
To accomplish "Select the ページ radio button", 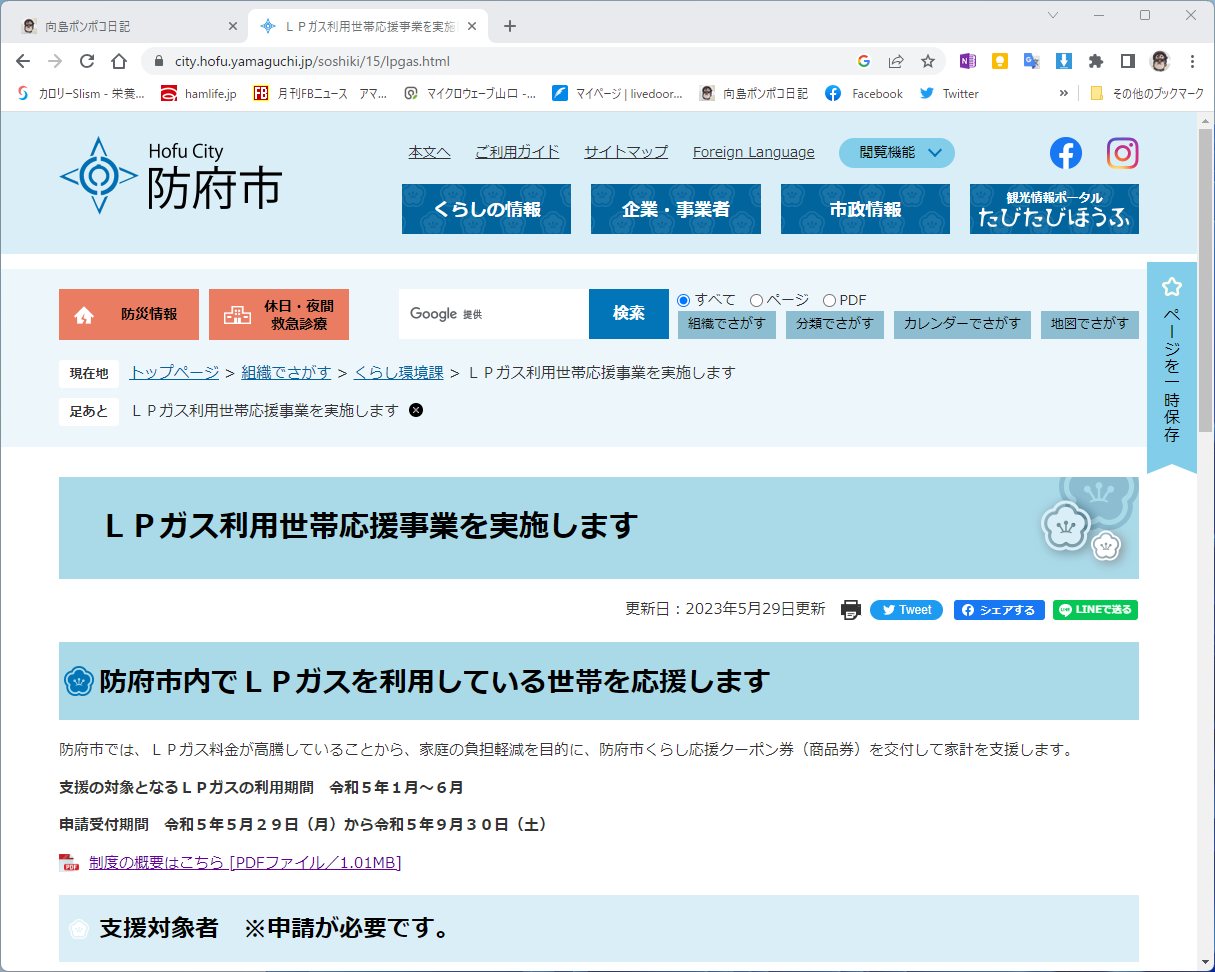I will [756, 300].
